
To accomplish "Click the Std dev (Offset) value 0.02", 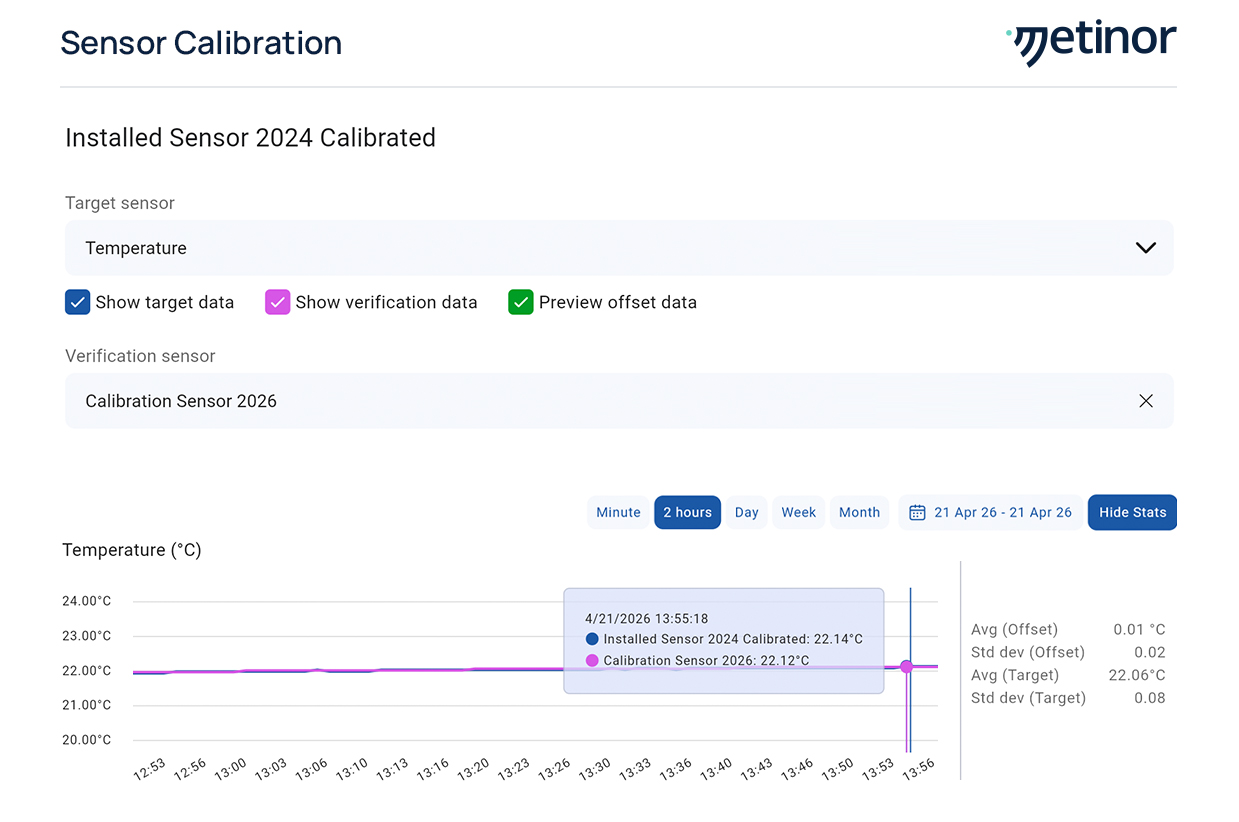I will pos(1150,652).
